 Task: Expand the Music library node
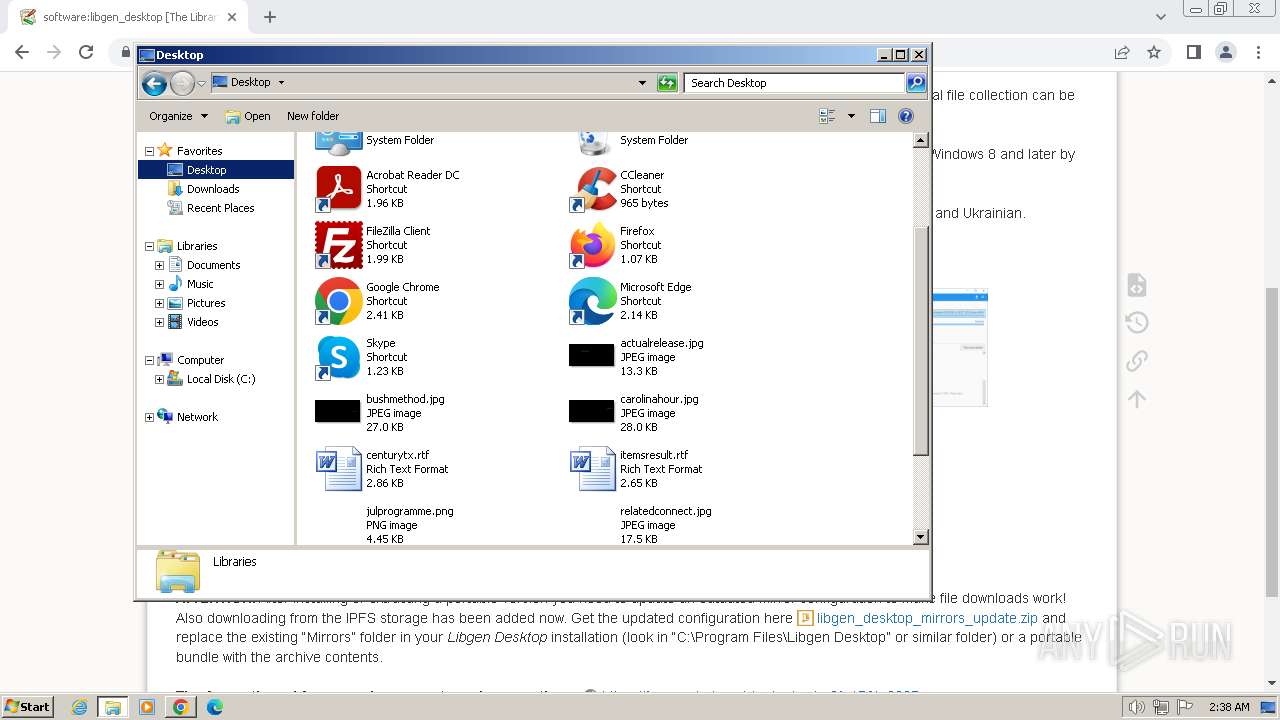(x=159, y=284)
